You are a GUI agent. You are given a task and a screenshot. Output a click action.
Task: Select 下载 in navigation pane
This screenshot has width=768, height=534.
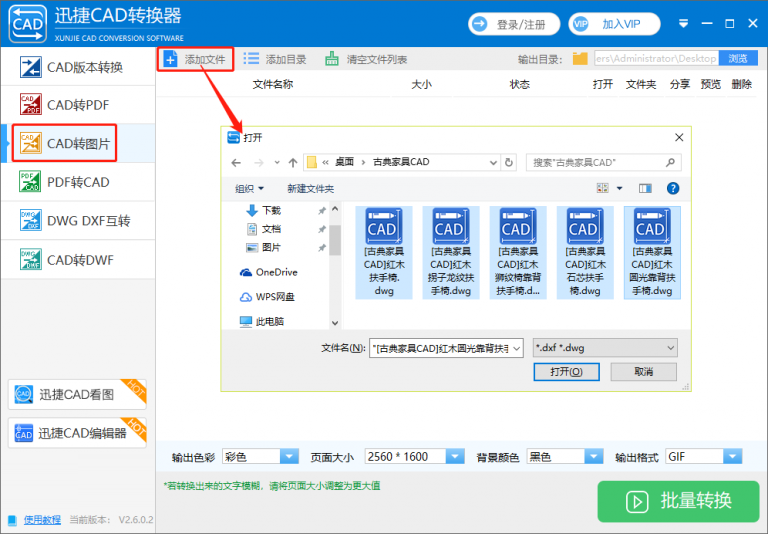point(271,211)
